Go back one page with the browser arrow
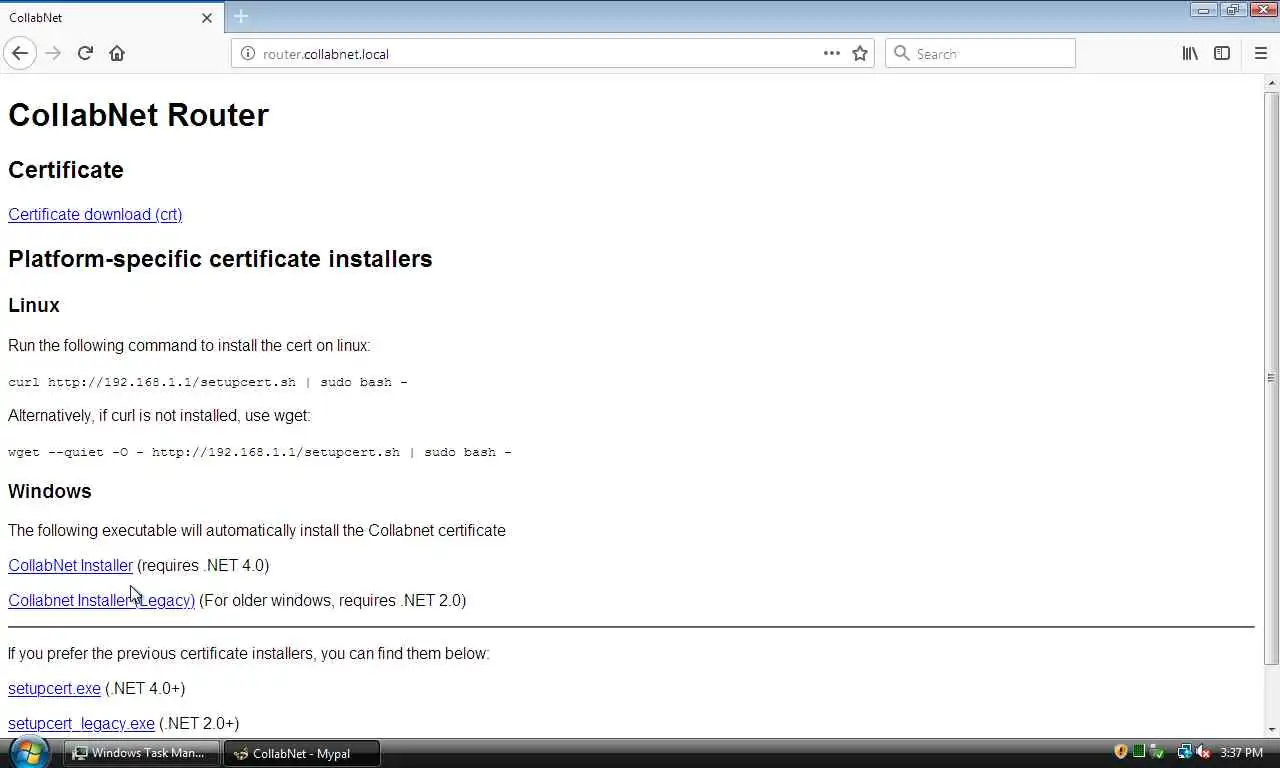Image resolution: width=1280 pixels, height=768 pixels. coord(20,54)
